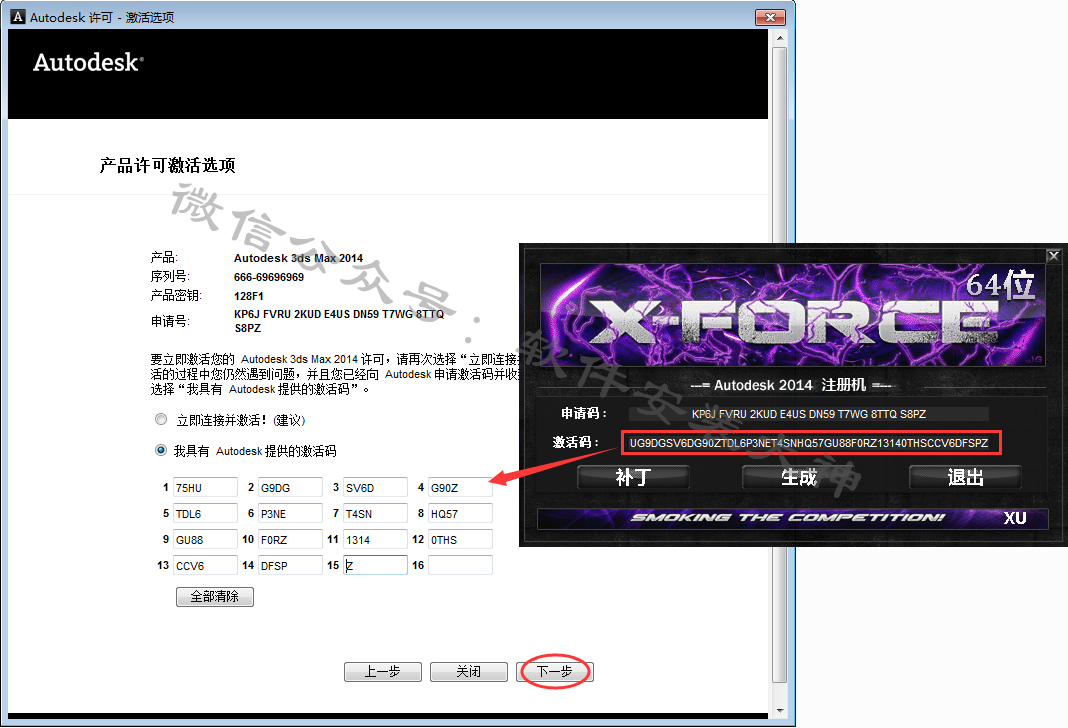The image size is (1068, 728).
Task: Click activation code field 4 containing G90Z
Action: pyautogui.click(x=460, y=488)
